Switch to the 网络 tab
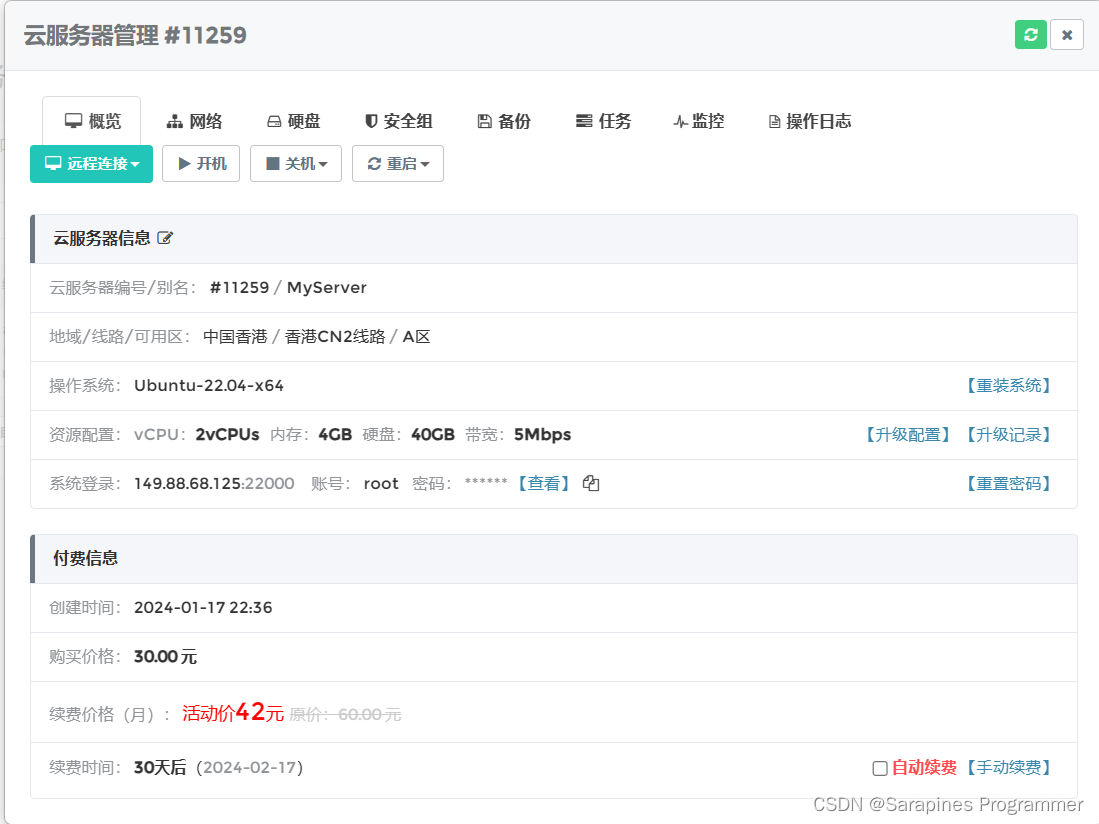The image size is (1099, 824). pos(194,121)
